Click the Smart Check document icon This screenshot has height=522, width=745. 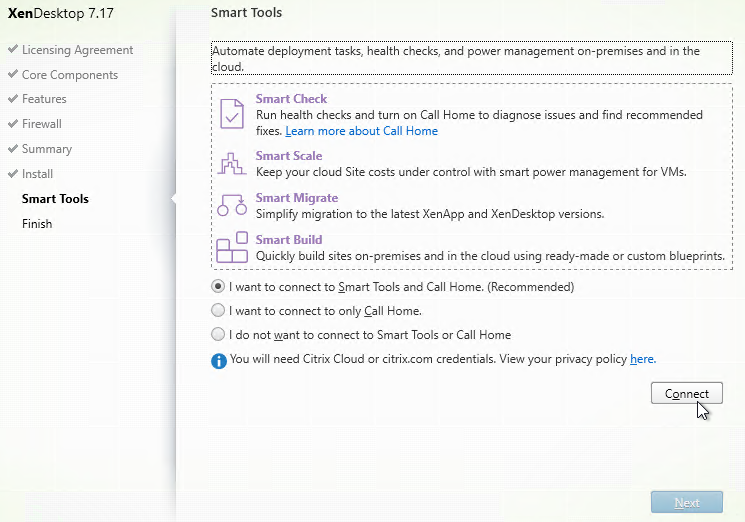click(232, 114)
